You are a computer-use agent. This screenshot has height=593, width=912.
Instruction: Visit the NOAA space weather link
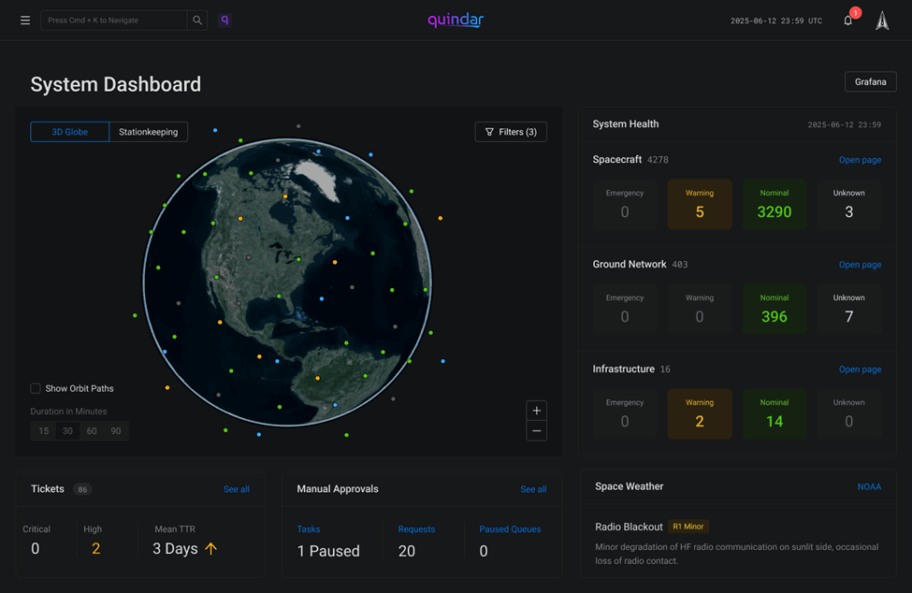pos(869,486)
